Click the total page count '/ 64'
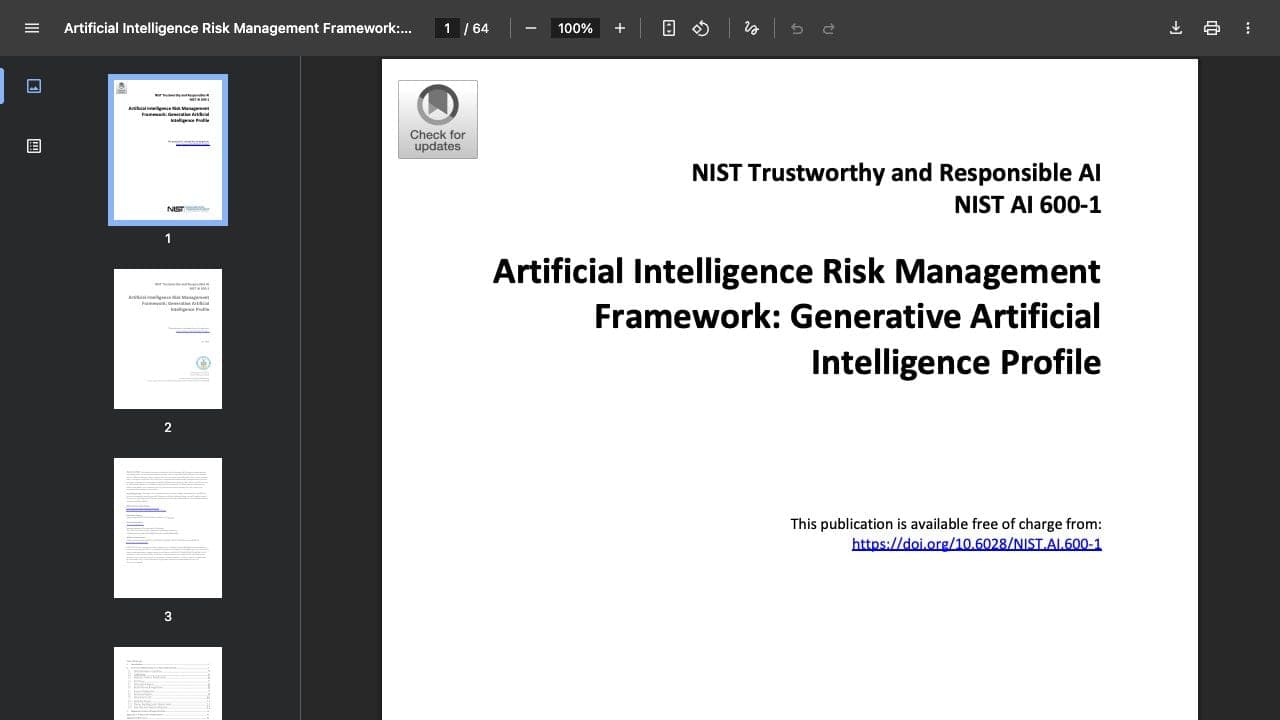This screenshot has height=720, width=1280. click(x=477, y=28)
